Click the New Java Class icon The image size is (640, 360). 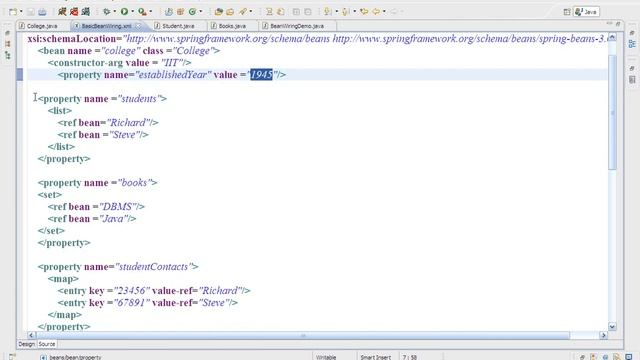(192, 12)
